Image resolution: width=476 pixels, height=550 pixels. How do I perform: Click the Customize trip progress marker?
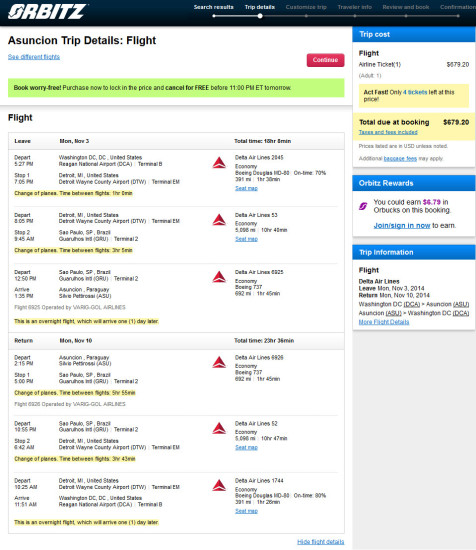coord(306,16)
